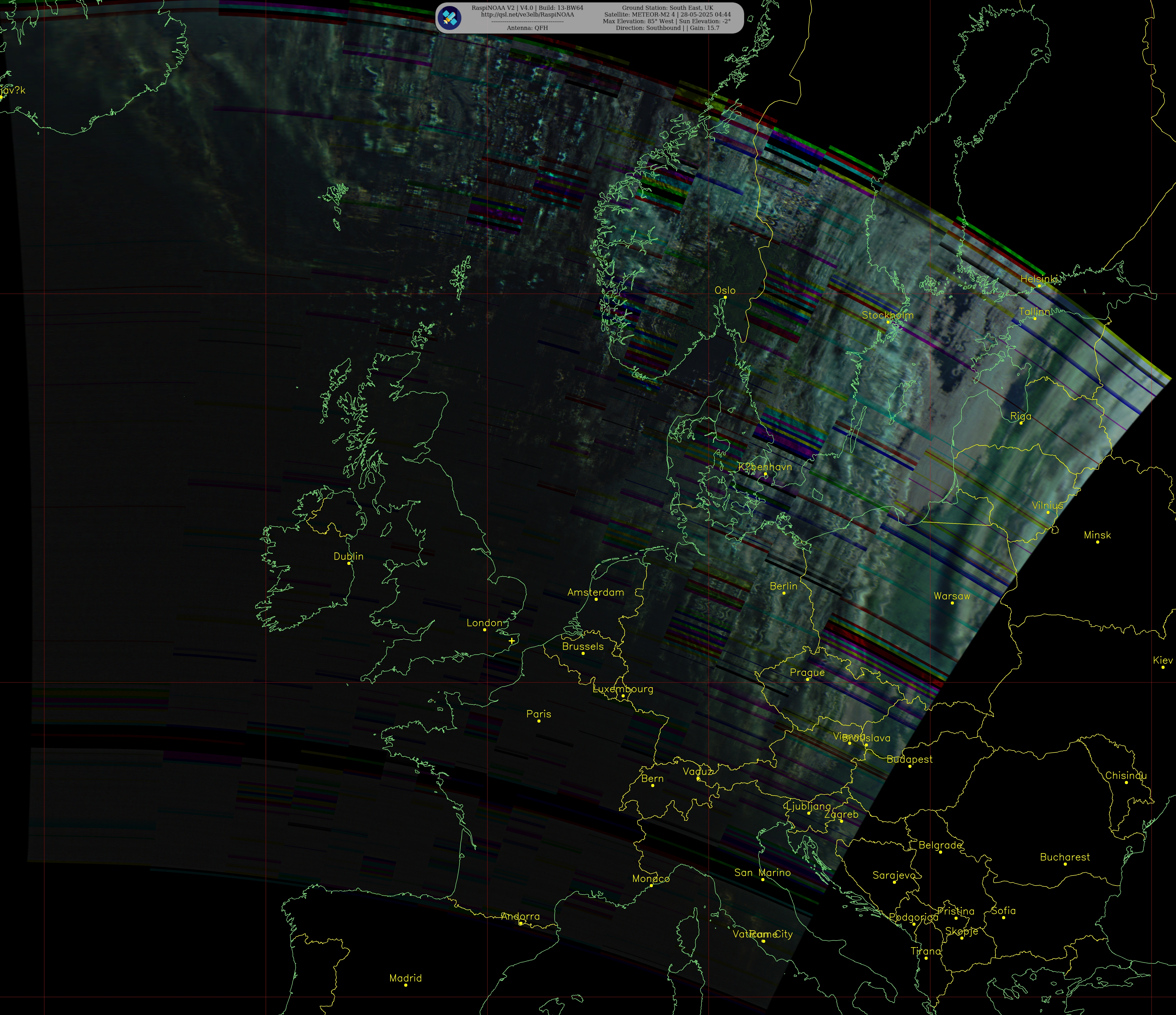Image resolution: width=1176 pixels, height=1015 pixels.
Task: Click the 'Max Elevation: 85° West' line
Action: click(667, 21)
